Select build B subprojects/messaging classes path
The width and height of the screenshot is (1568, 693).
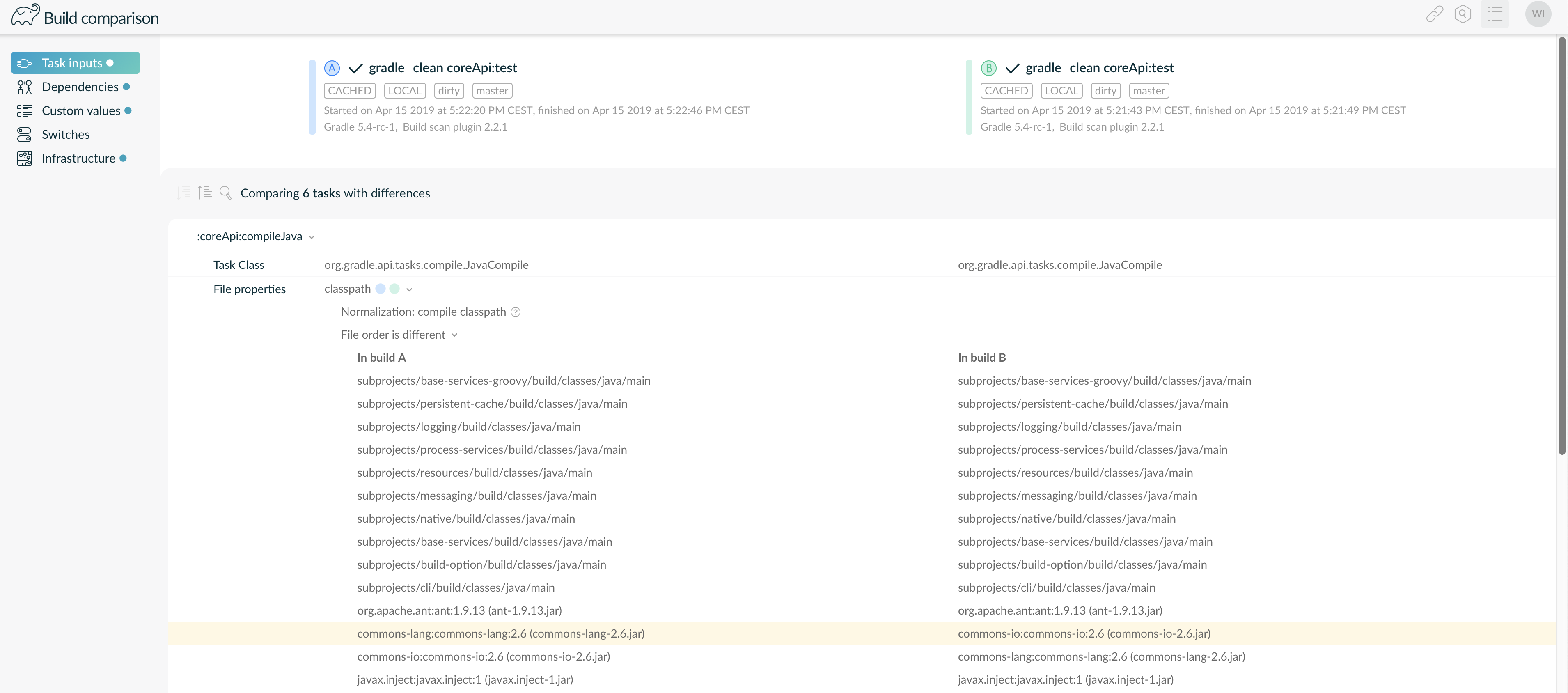(x=1077, y=495)
